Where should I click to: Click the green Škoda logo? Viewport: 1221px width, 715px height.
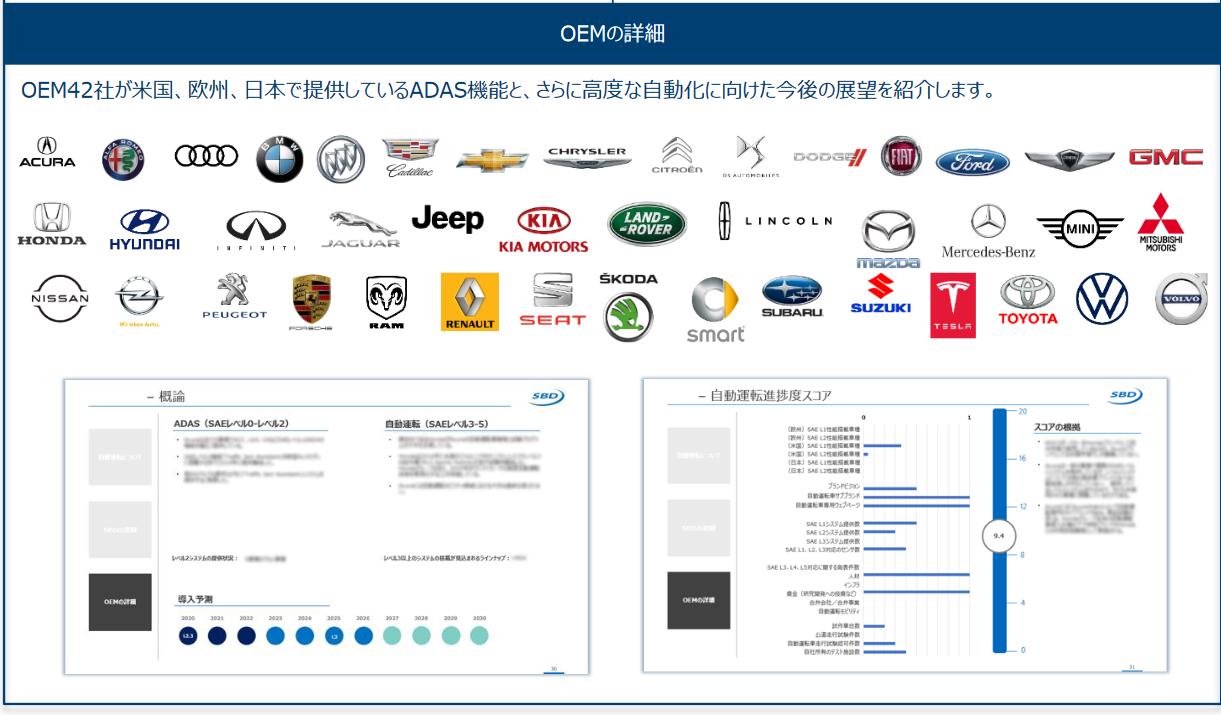tap(629, 307)
